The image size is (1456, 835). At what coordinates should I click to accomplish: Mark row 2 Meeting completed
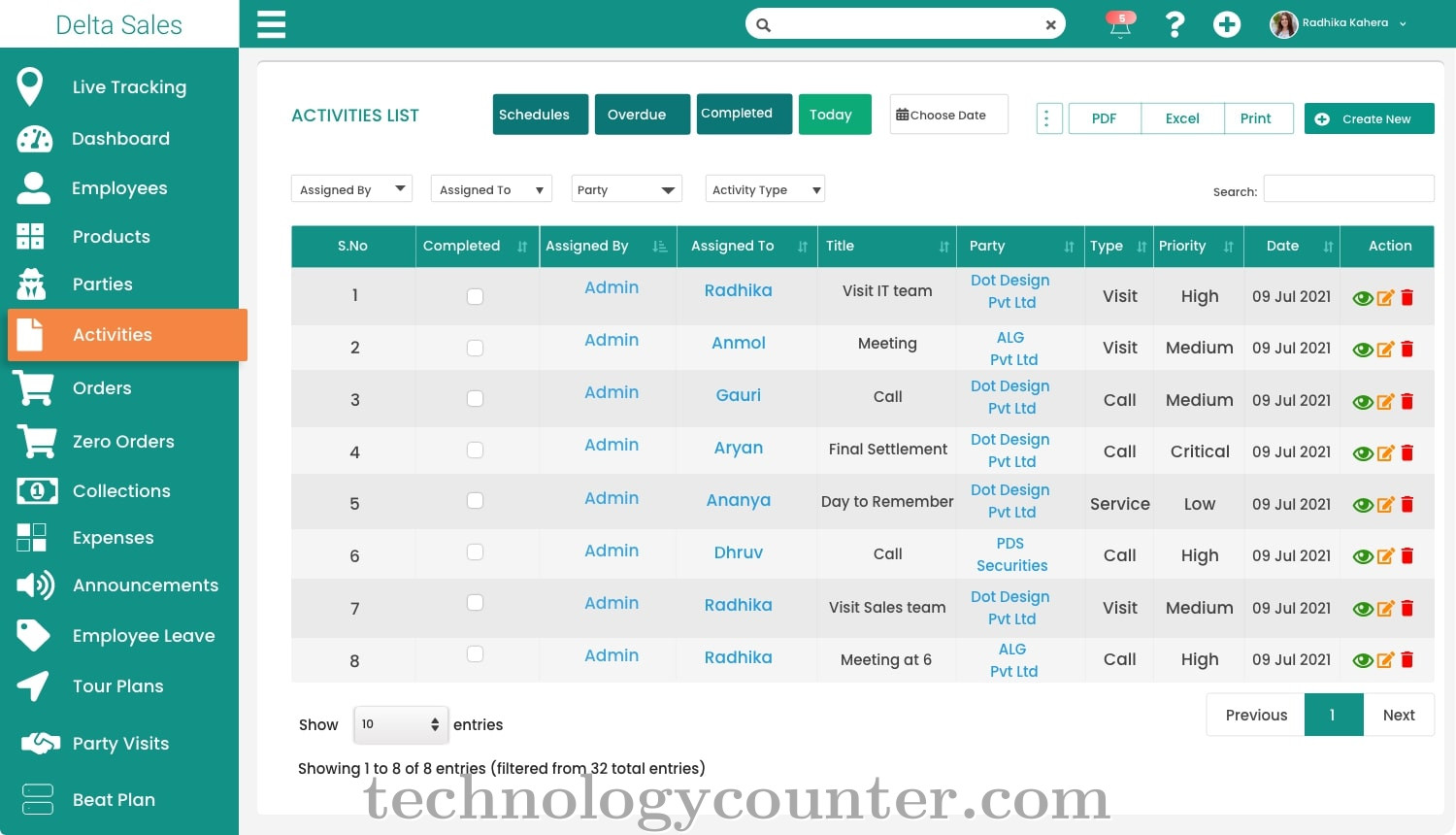475,348
